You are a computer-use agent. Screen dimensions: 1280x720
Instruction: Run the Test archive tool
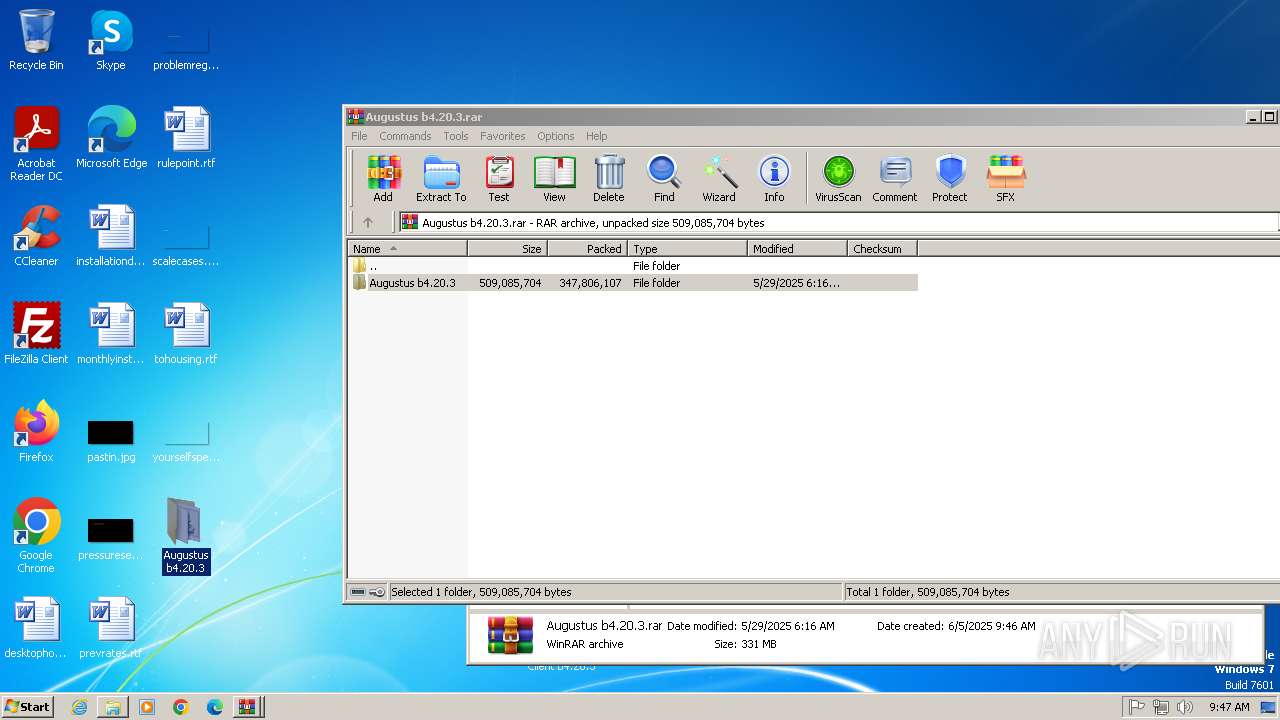[x=499, y=179]
